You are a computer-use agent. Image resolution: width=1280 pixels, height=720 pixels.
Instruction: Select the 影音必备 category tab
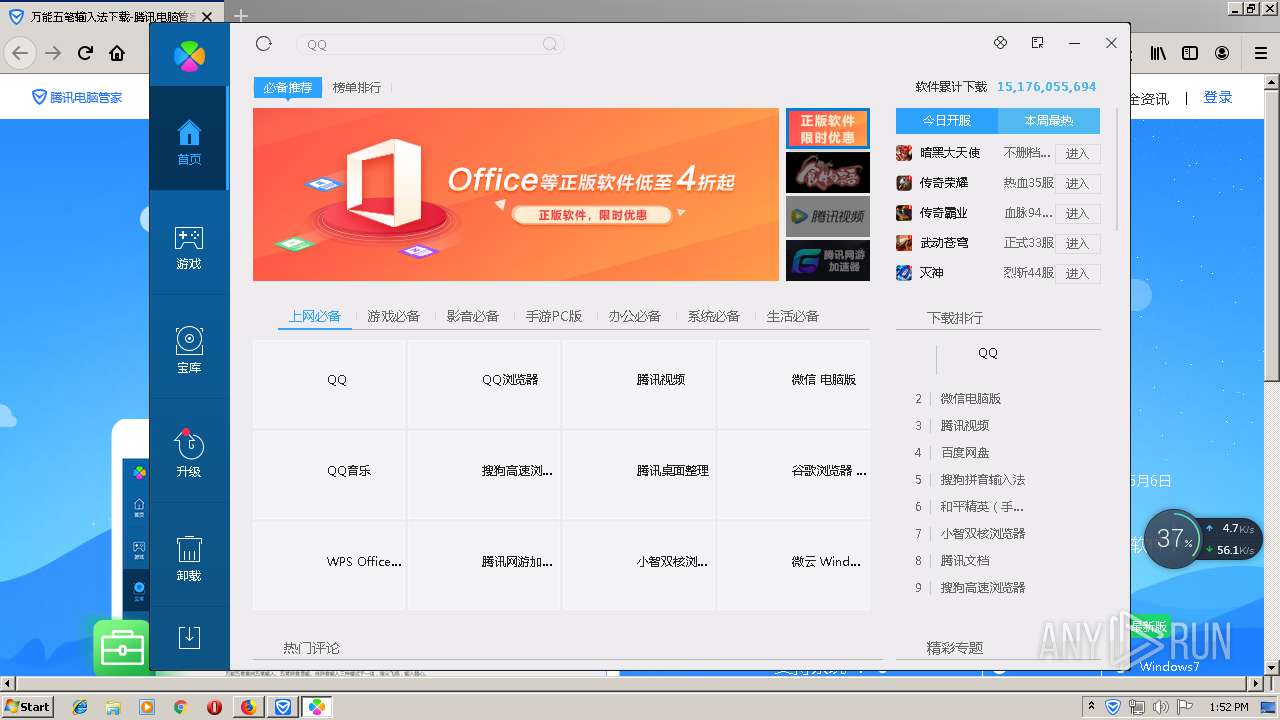tap(473, 316)
